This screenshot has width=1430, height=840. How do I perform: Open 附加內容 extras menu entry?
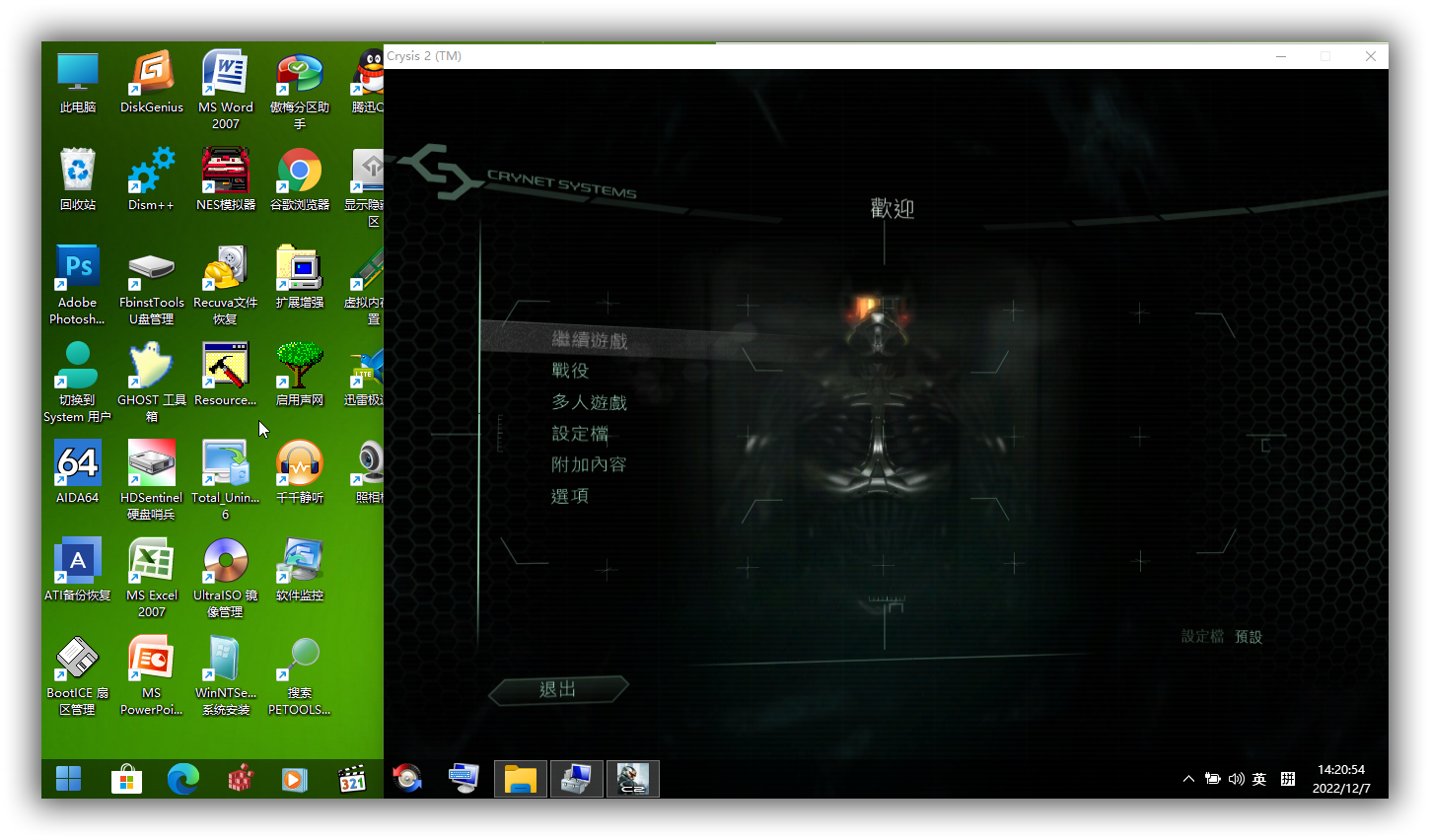[x=589, y=464]
